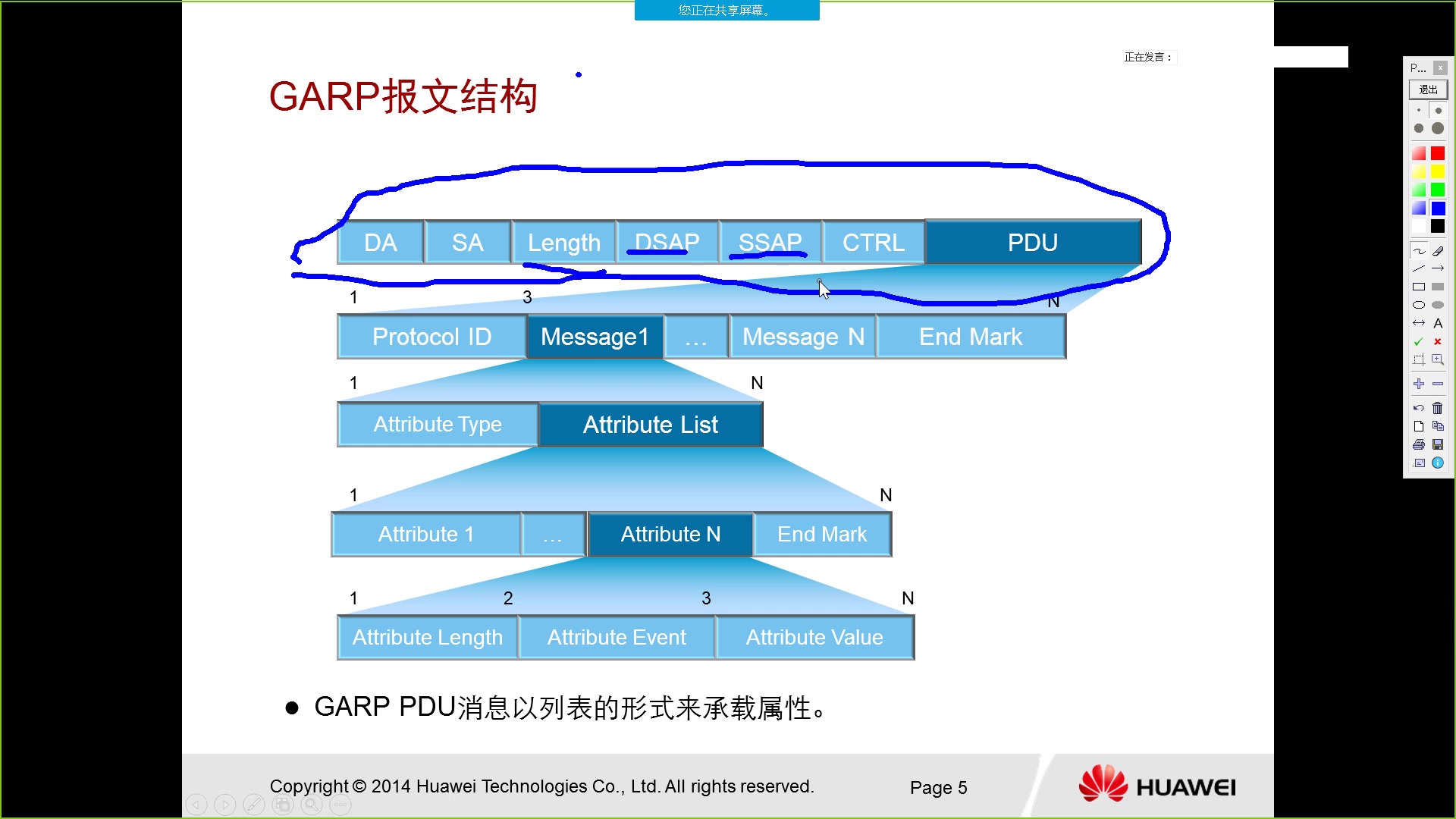The height and width of the screenshot is (819, 1456).
Task: Select the straight line tool
Action: [x=1419, y=268]
